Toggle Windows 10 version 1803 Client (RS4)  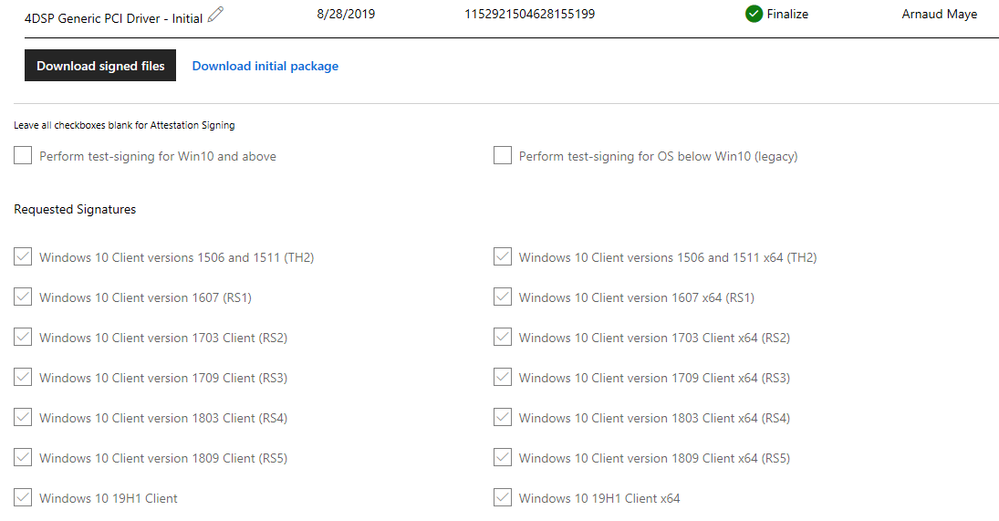pyautogui.click(x=23, y=417)
